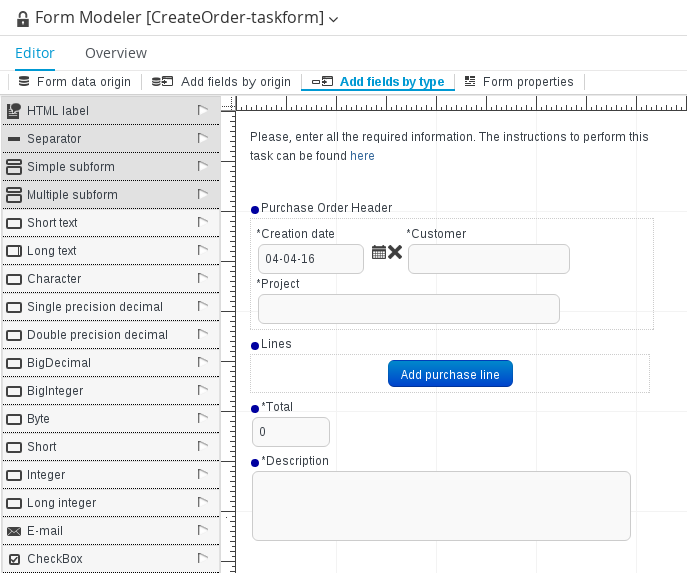The width and height of the screenshot is (687, 573).
Task: Click the lock icon beside Form Modeler title
Action: 22,18
